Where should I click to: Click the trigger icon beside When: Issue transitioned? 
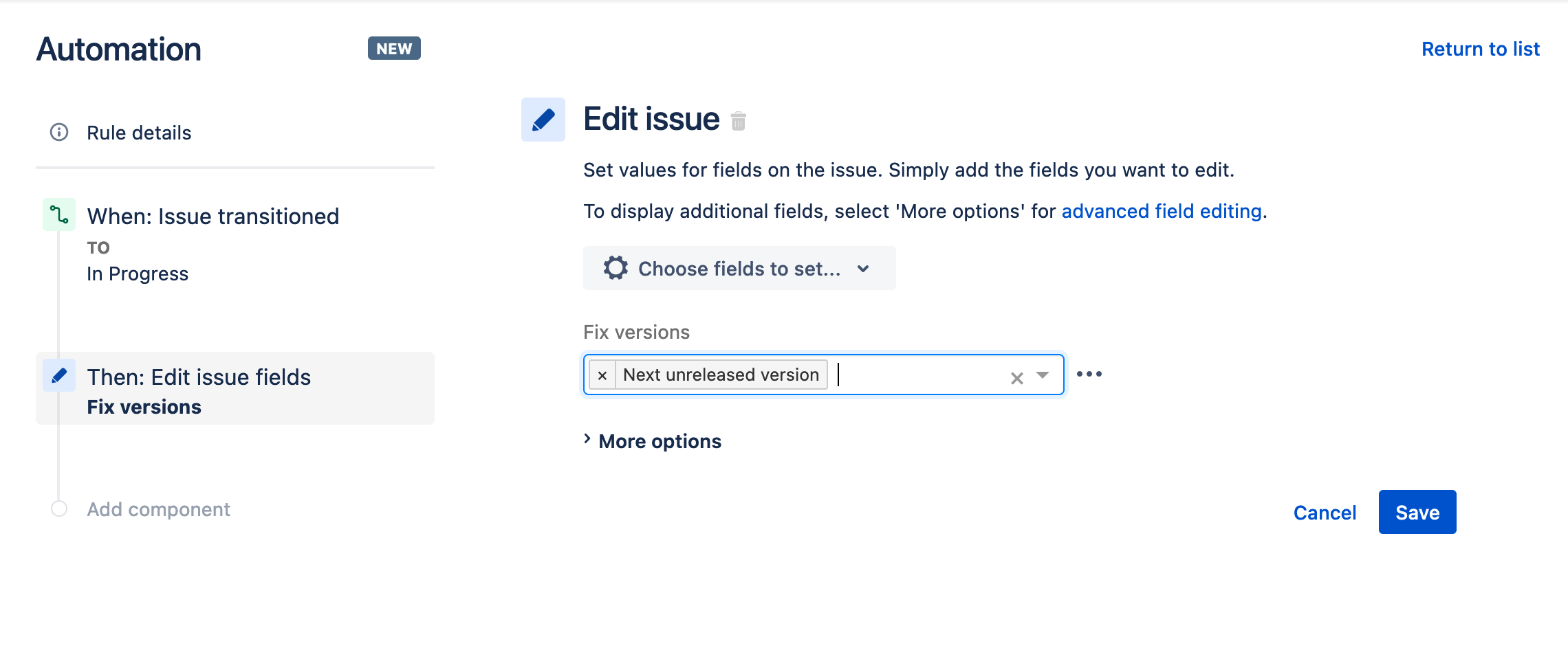pos(59,216)
